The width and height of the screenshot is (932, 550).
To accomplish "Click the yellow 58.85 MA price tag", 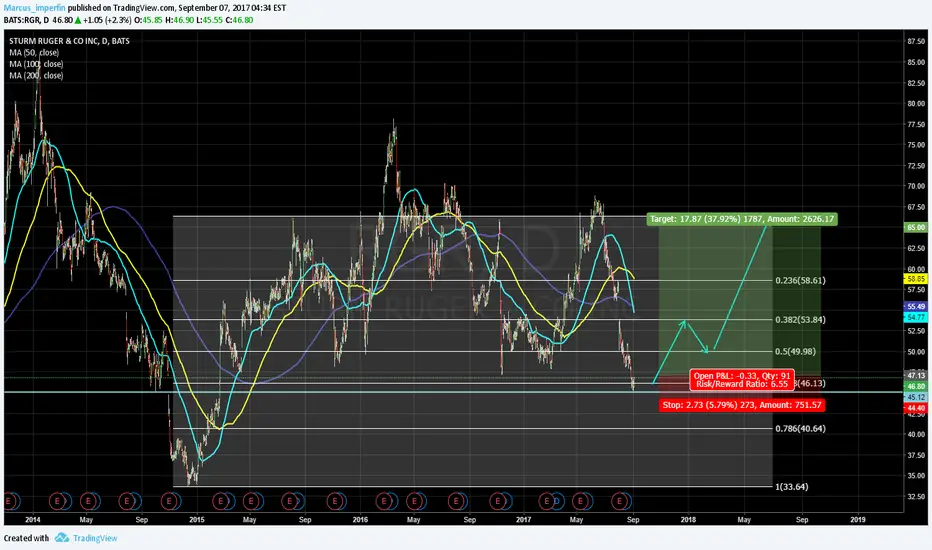I will 916,278.
